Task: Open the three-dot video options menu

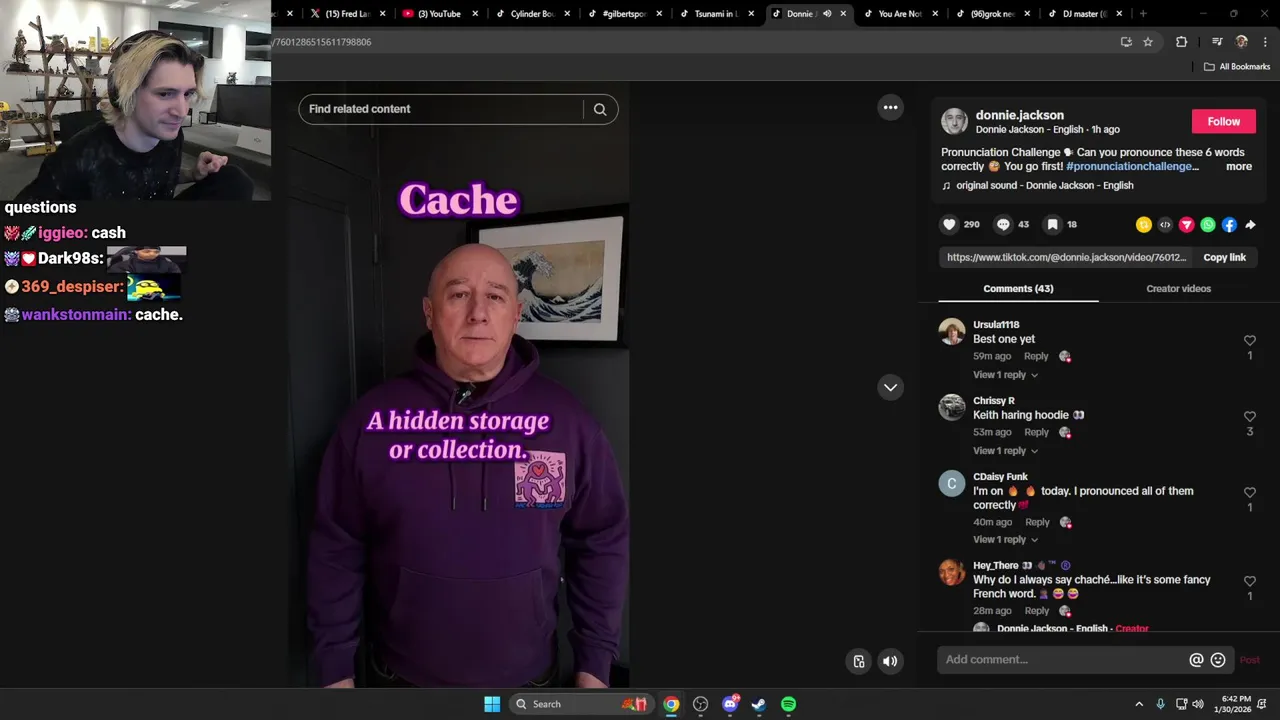Action: pos(890,107)
